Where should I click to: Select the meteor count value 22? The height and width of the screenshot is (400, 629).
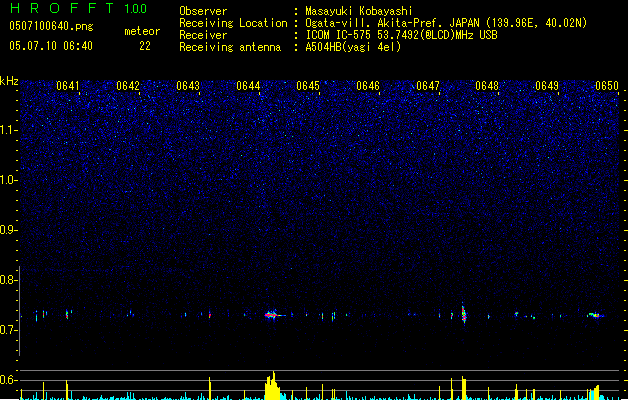click(x=145, y=46)
